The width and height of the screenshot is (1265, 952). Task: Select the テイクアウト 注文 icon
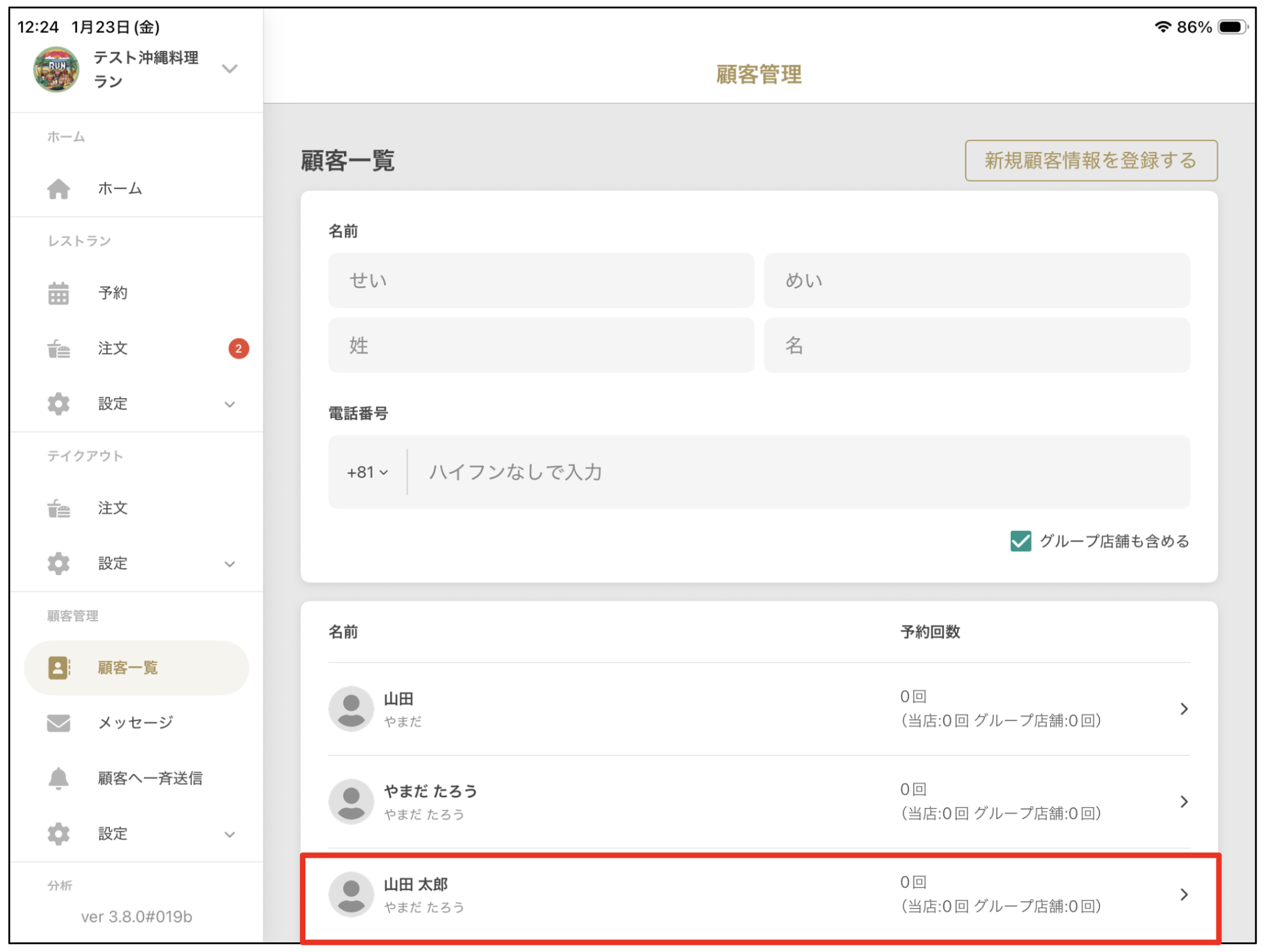59,508
